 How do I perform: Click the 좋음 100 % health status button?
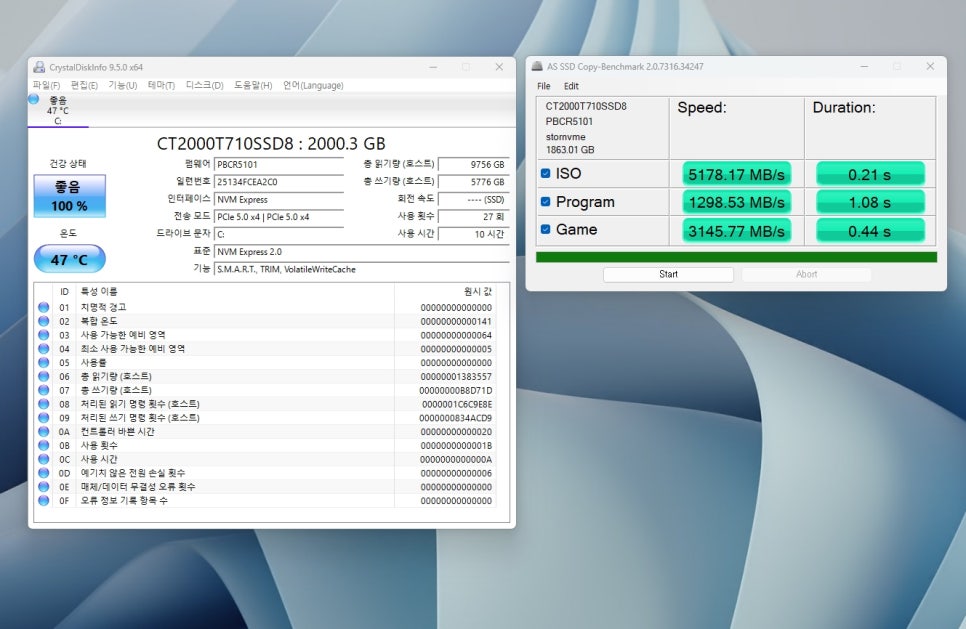tap(70, 196)
